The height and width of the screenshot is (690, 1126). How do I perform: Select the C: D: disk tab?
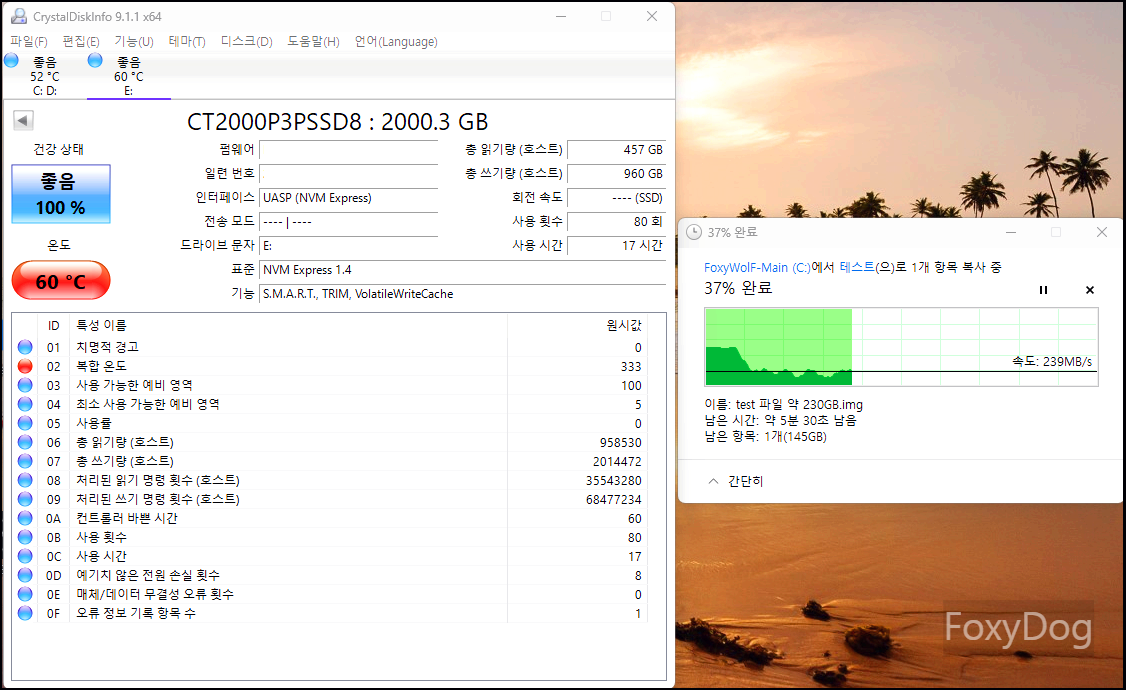(45, 76)
